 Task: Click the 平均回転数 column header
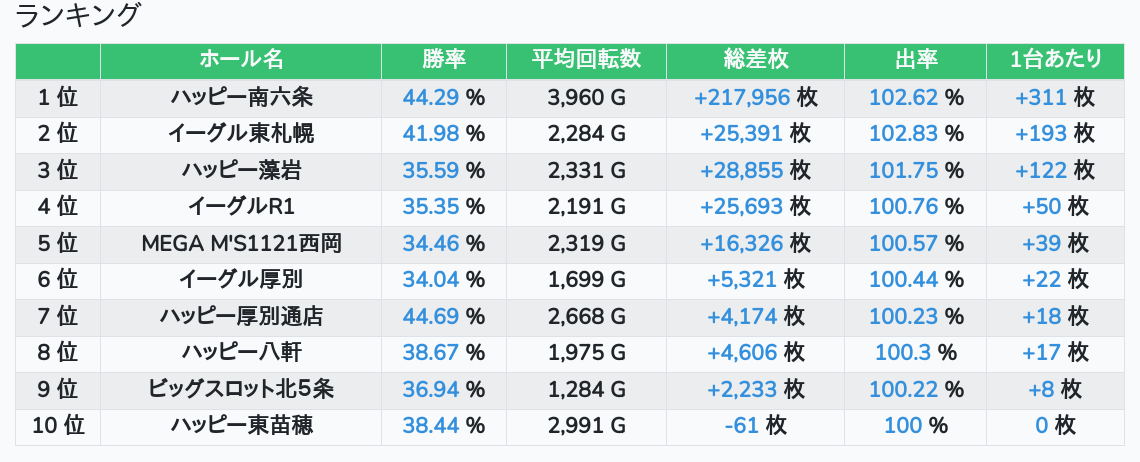point(586,61)
